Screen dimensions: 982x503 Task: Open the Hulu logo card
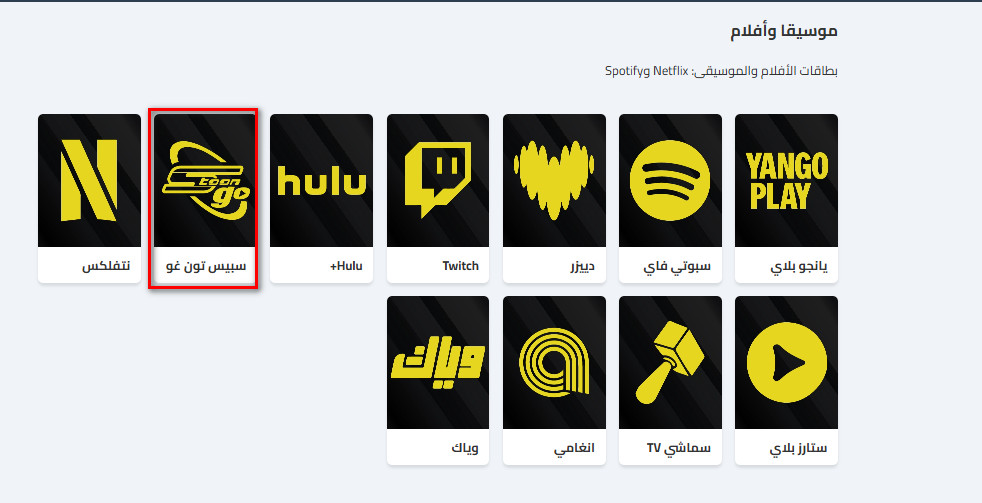click(321, 182)
